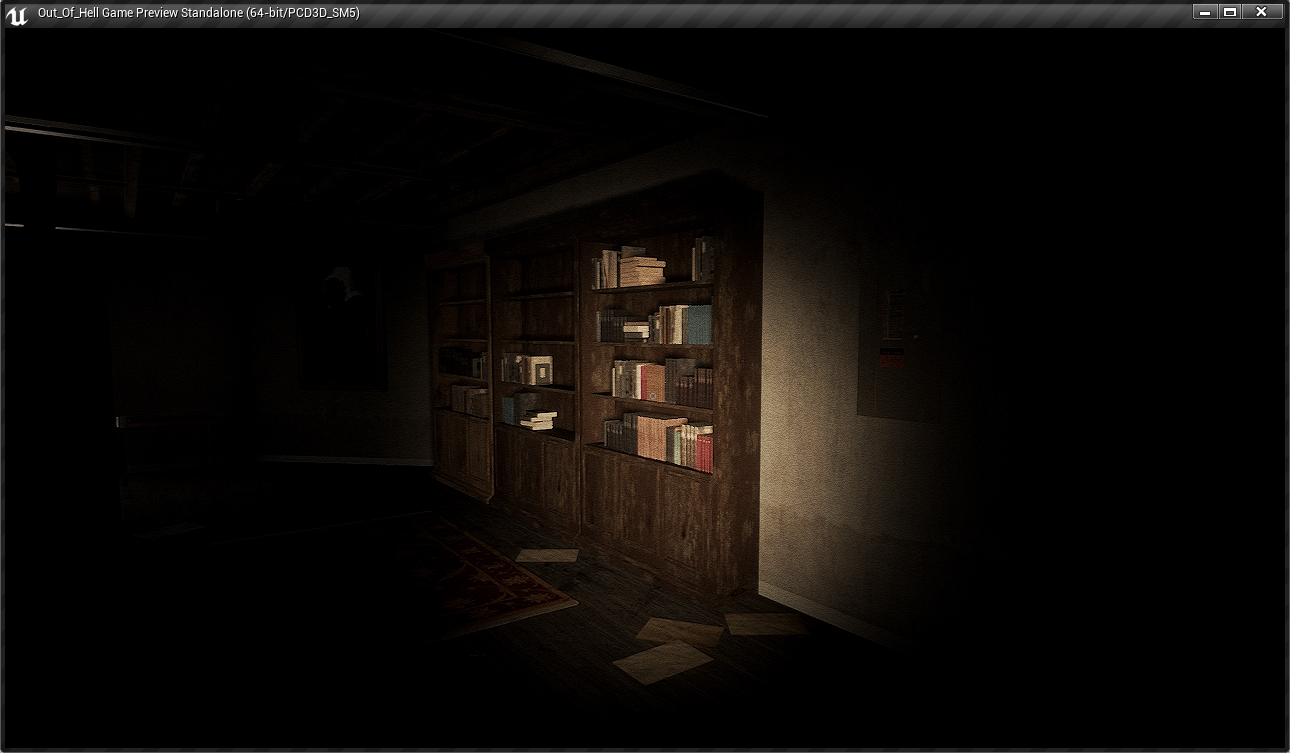Click the Unreal Engine logo icon
Image resolution: width=1290 pixels, height=753 pixels.
coord(16,14)
